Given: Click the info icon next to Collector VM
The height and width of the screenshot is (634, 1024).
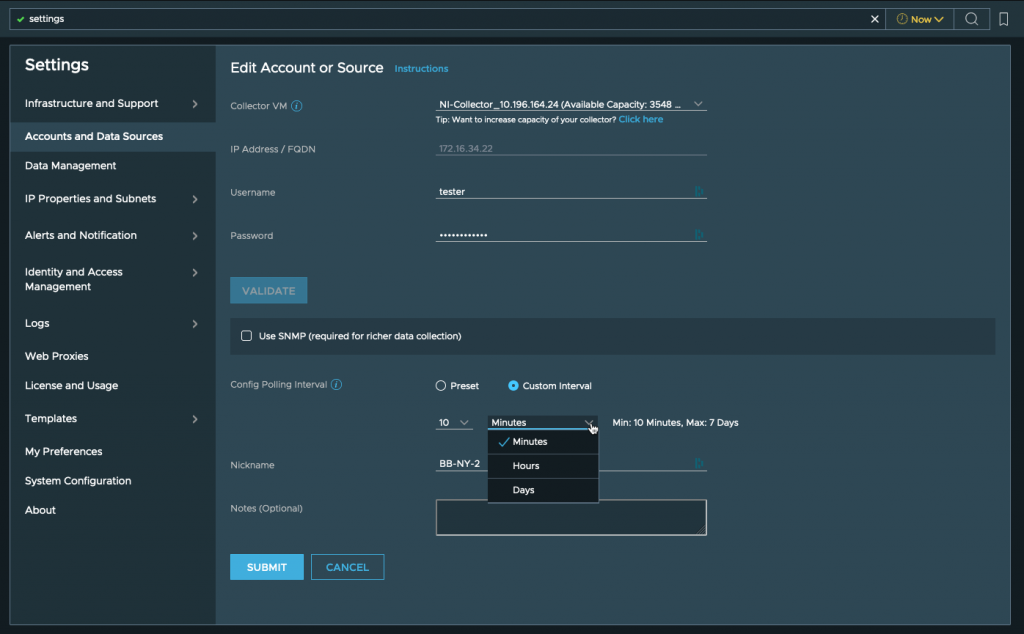Looking at the screenshot, I should pos(297,106).
